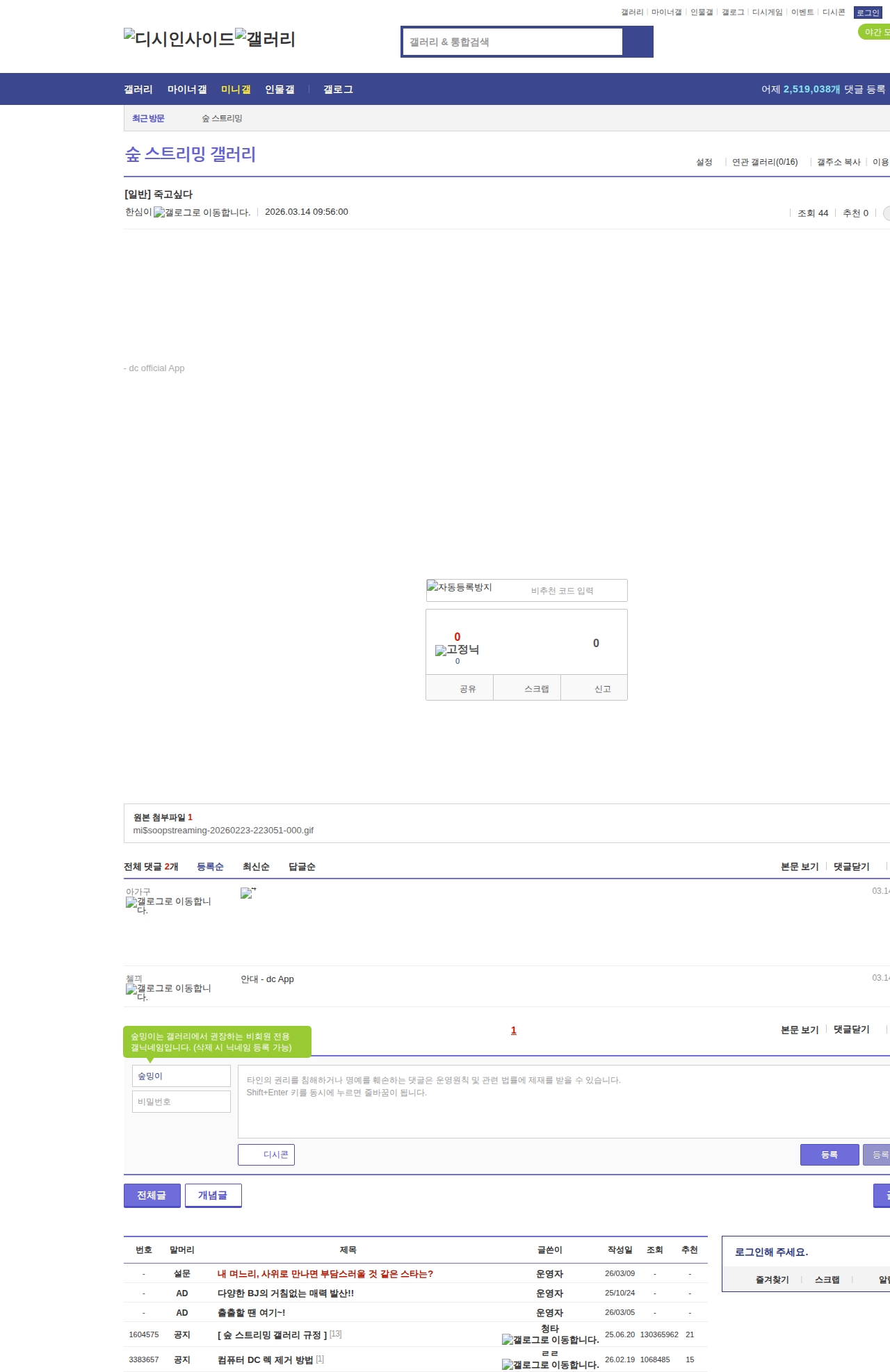The height and width of the screenshot is (1372, 890).
Task: Open the image in 아가구's comment
Action: (x=248, y=893)
